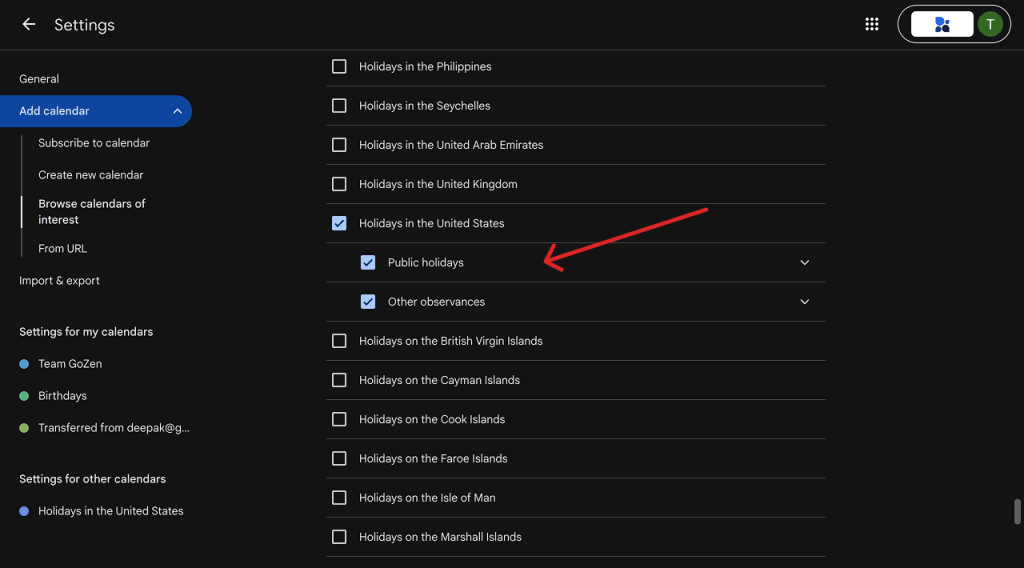Expand the Other observances chevron
Image resolution: width=1024 pixels, height=568 pixels.
point(805,302)
